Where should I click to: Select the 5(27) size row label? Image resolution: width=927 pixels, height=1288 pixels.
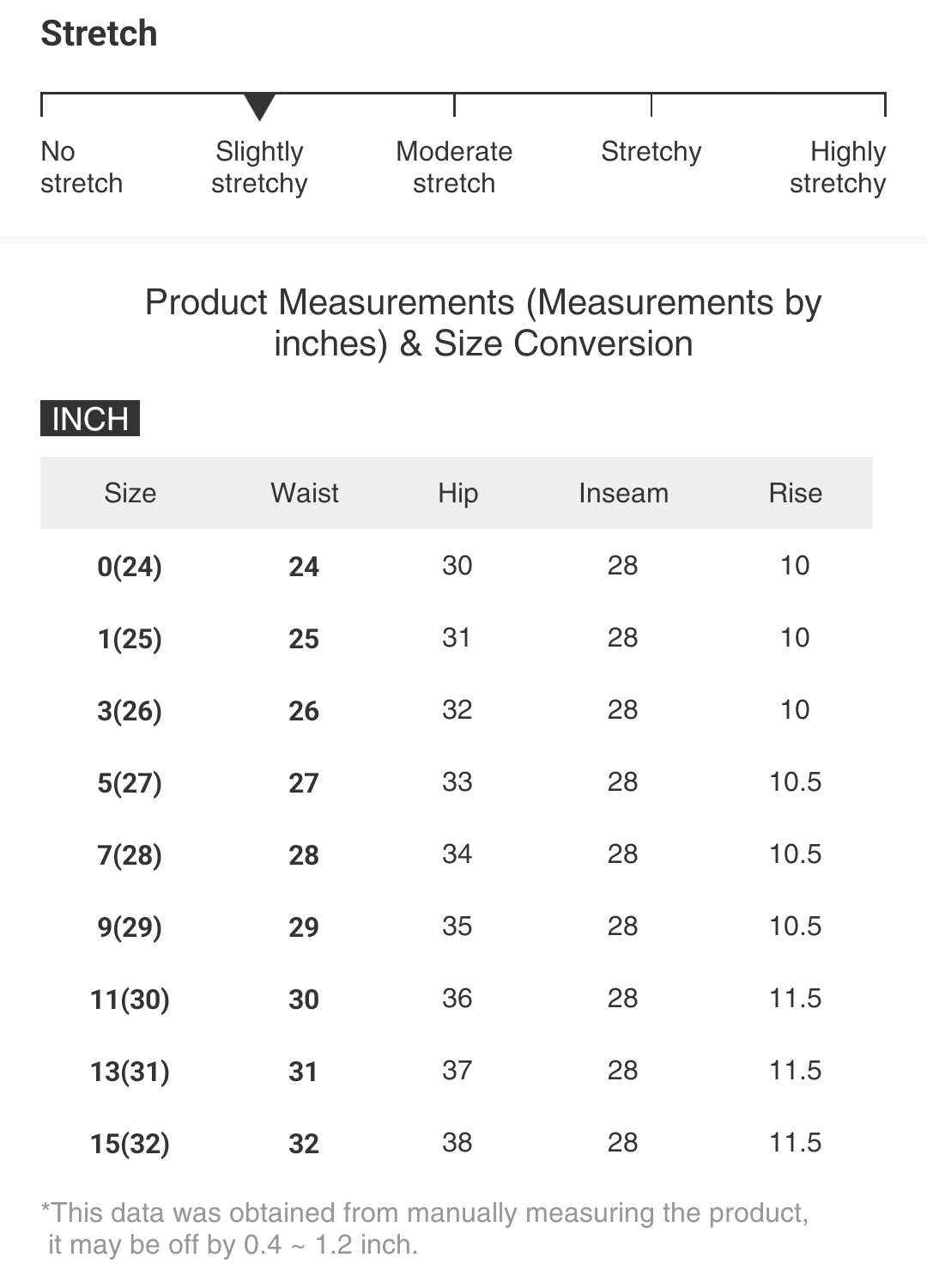pyautogui.click(x=130, y=783)
